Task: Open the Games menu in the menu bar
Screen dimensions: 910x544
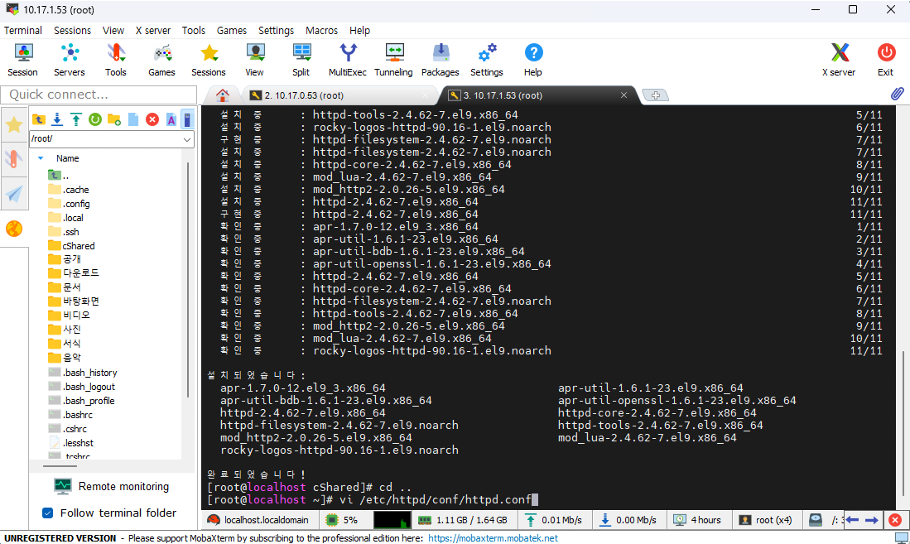Action: click(x=232, y=30)
